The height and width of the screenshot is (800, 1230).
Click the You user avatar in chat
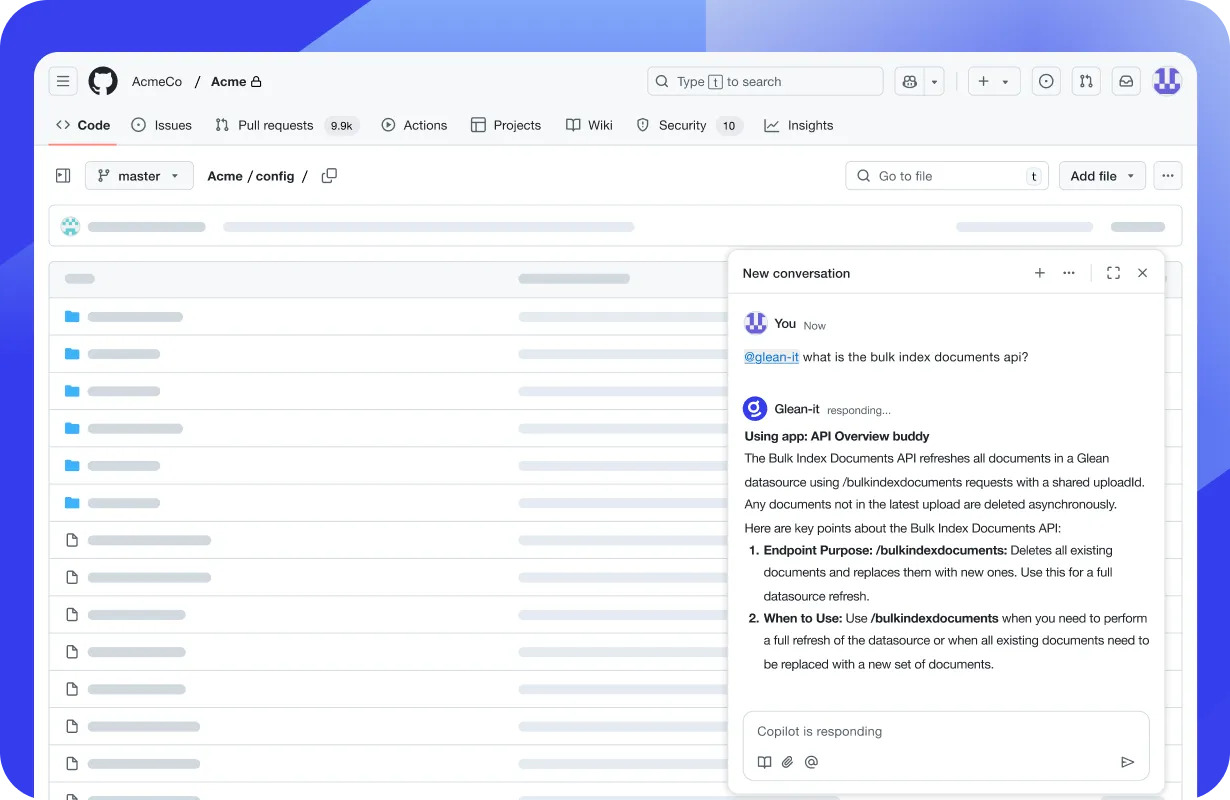(x=755, y=323)
